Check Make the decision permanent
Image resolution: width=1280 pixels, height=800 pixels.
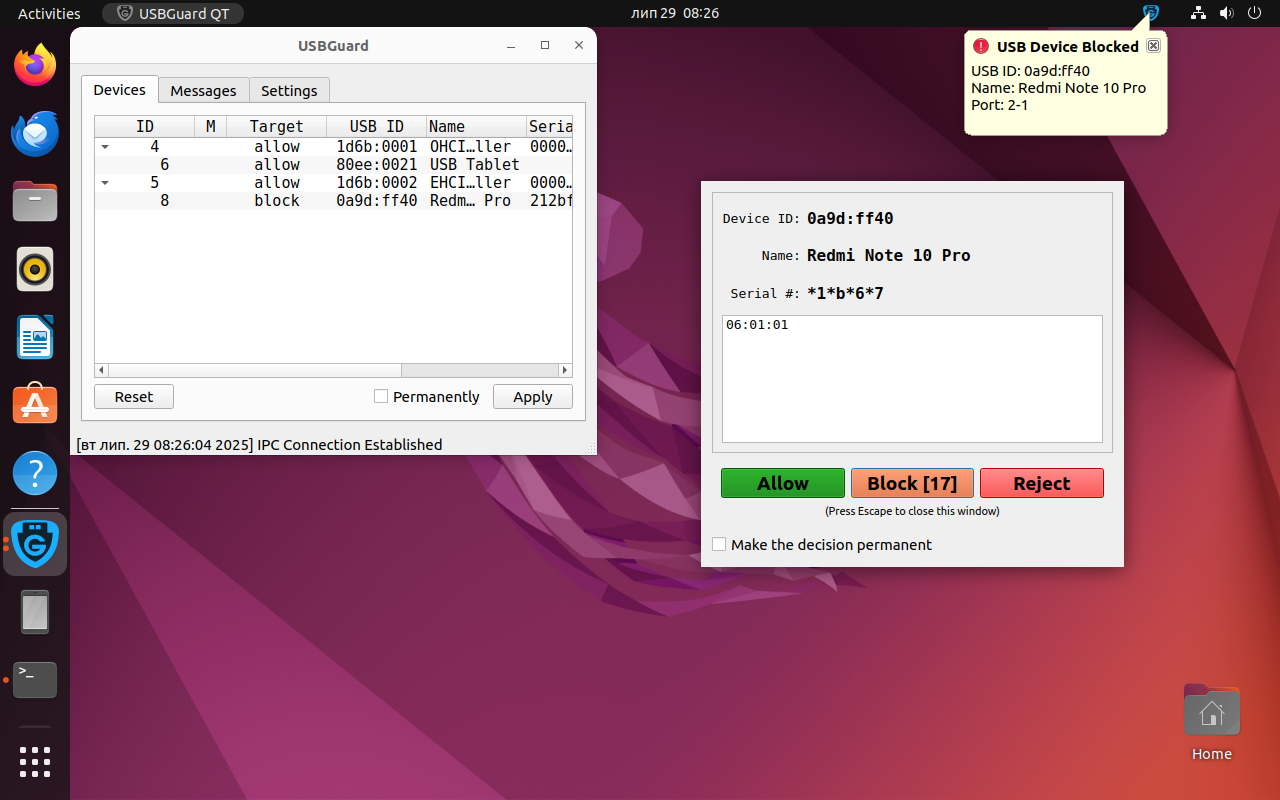click(719, 544)
